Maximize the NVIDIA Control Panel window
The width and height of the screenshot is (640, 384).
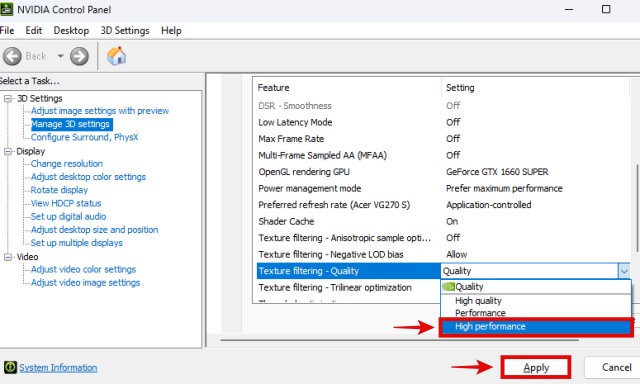[606, 9]
